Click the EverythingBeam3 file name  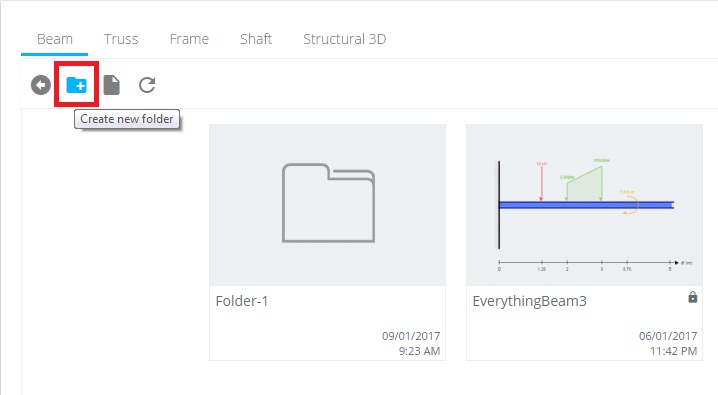click(x=529, y=301)
